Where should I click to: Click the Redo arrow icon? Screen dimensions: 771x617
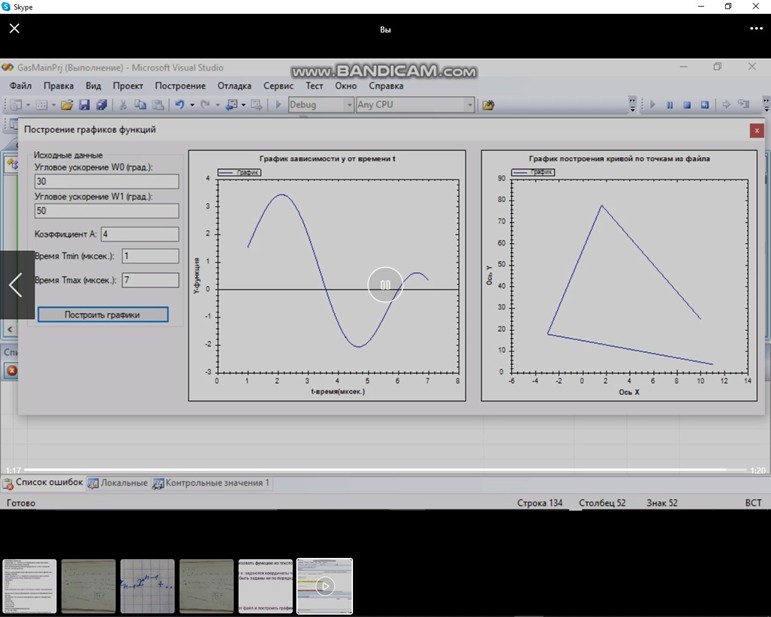[205, 105]
